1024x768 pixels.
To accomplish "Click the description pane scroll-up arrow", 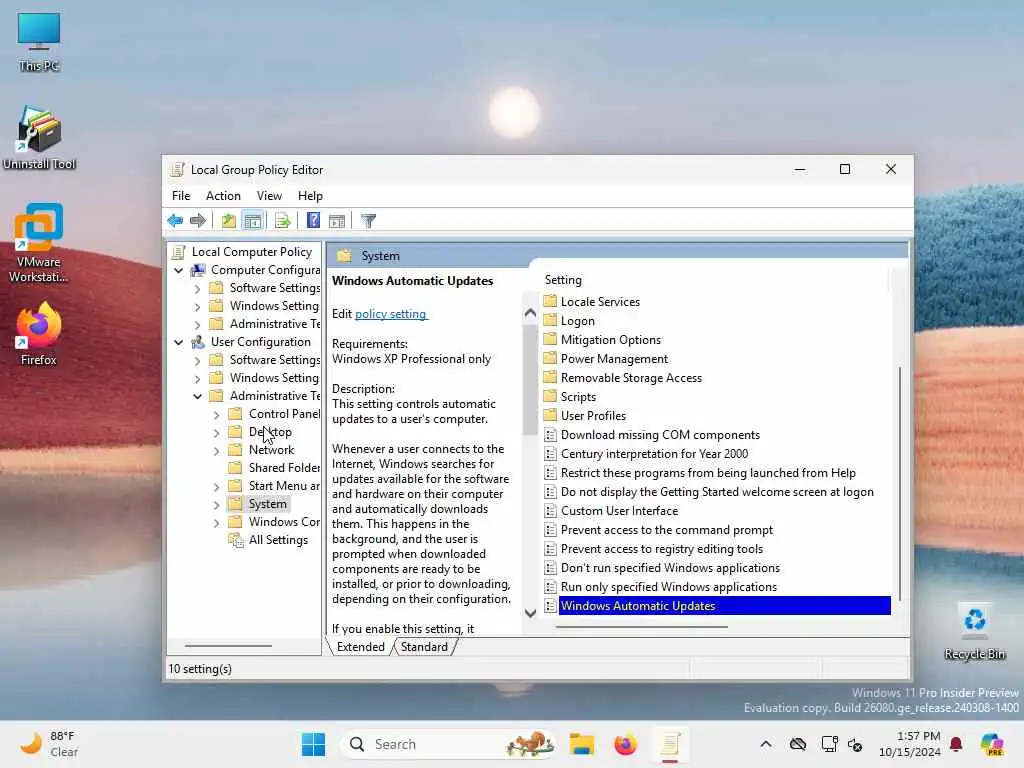I will [530, 313].
